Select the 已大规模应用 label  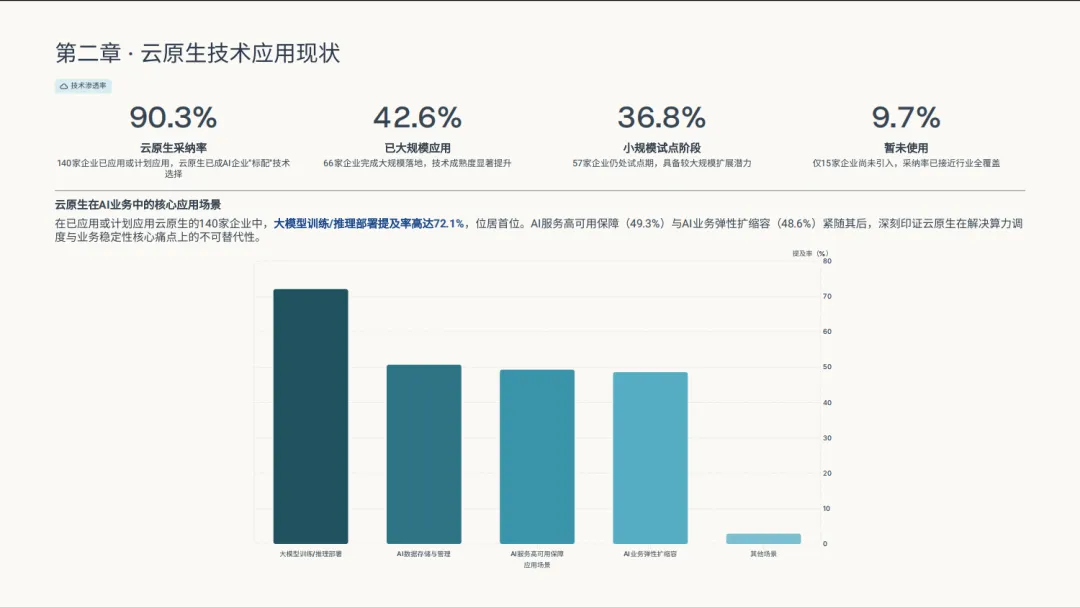coord(417,148)
